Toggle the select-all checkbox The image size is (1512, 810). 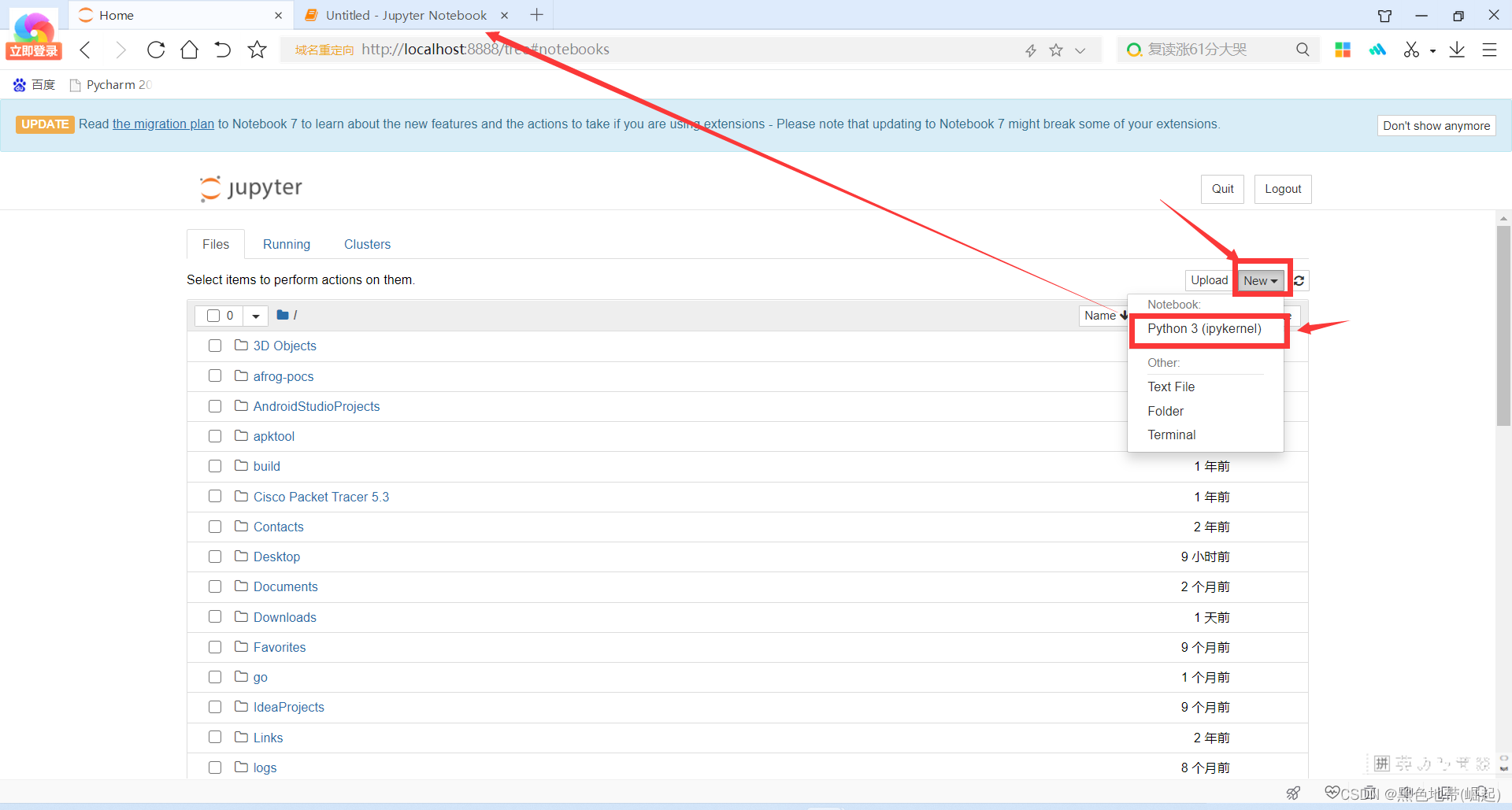[x=213, y=316]
